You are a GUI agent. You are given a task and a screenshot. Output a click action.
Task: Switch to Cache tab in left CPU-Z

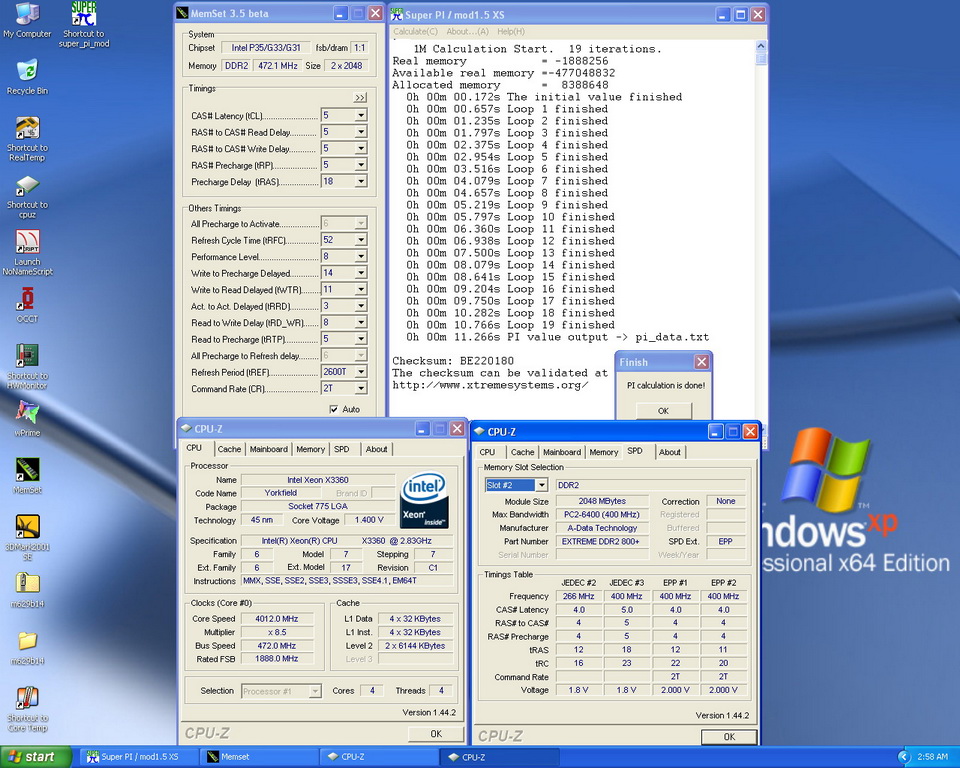point(229,449)
